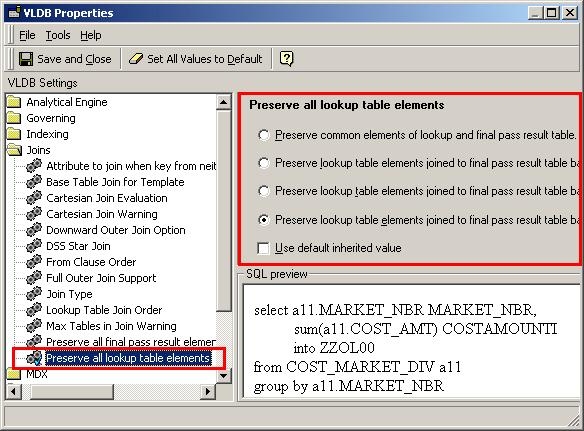Click the eraser icon for Set All Values to Default
This screenshot has height=431, width=584.
click(x=136, y=58)
